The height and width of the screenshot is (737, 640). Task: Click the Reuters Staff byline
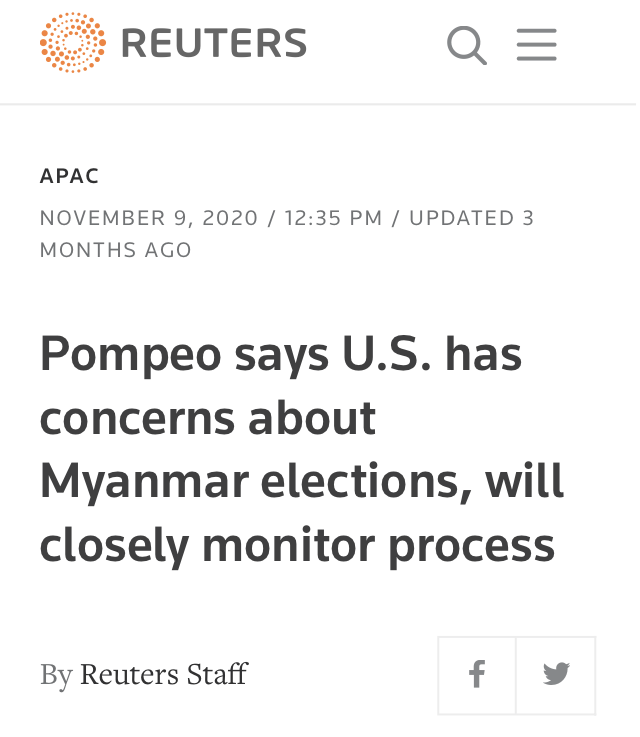pos(164,674)
